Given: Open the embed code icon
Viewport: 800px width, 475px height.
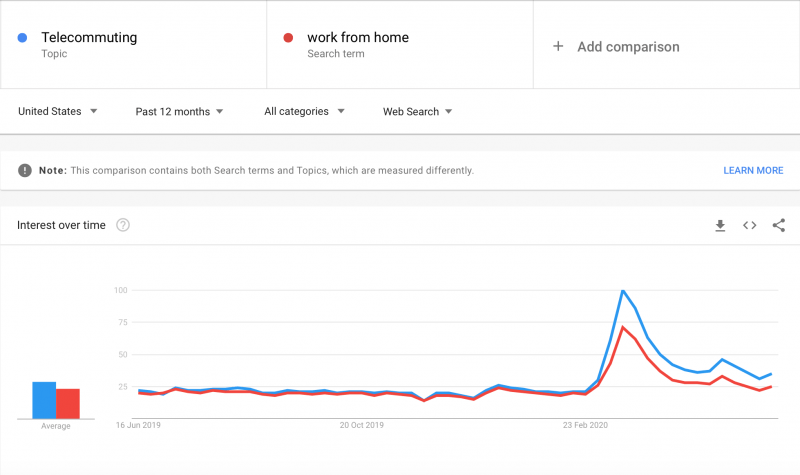Looking at the screenshot, I should (749, 225).
